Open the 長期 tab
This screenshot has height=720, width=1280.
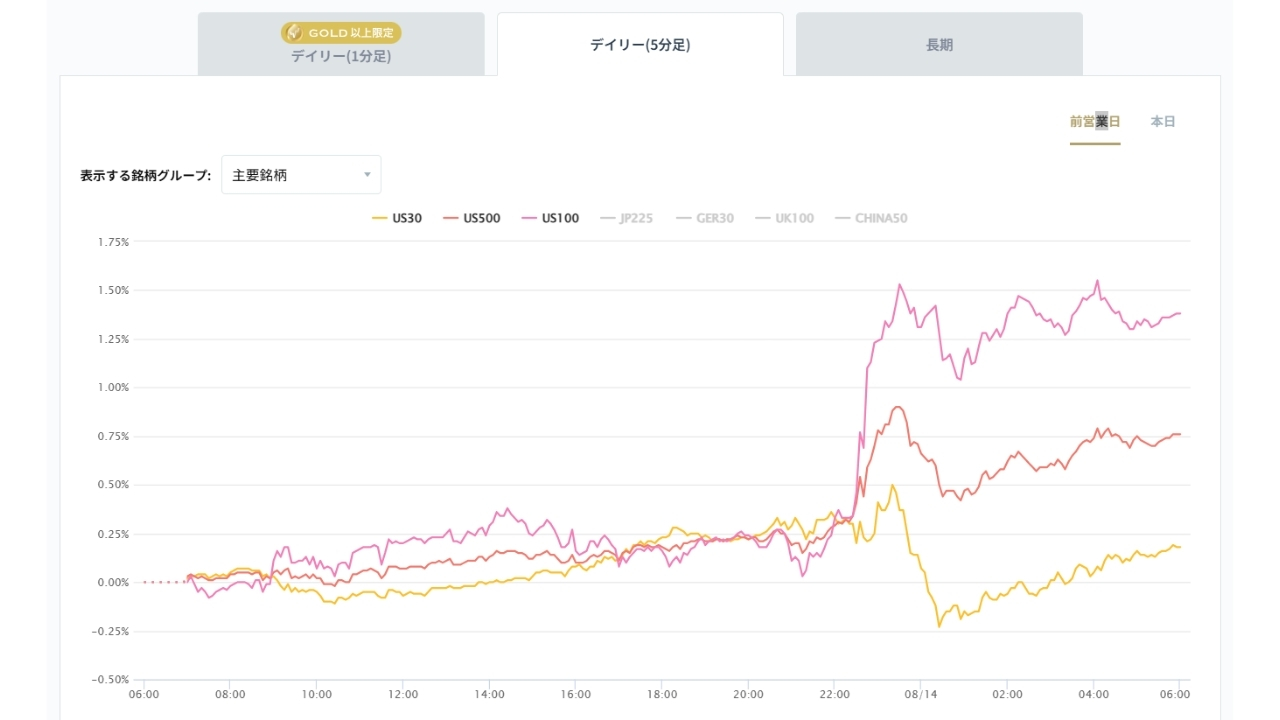pos(939,44)
